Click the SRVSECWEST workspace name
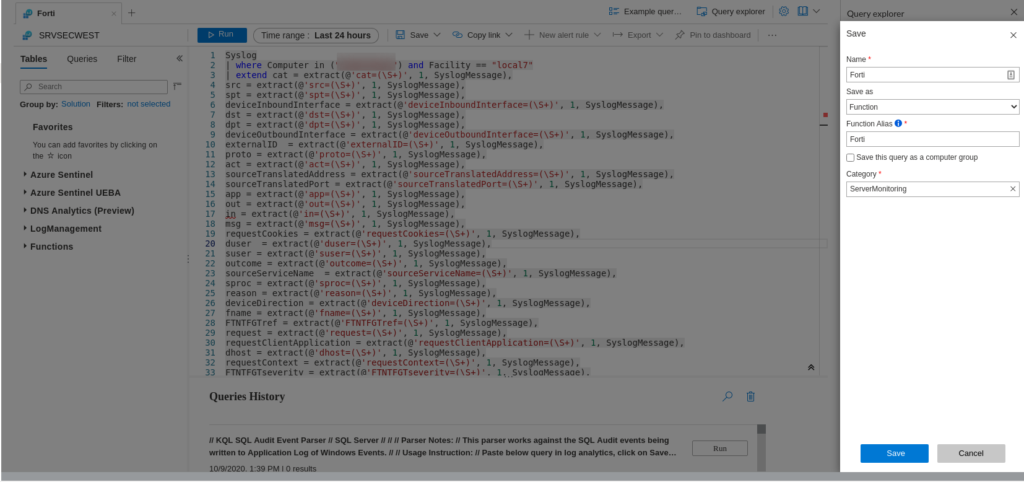This screenshot has width=1024, height=482. pos(69,35)
